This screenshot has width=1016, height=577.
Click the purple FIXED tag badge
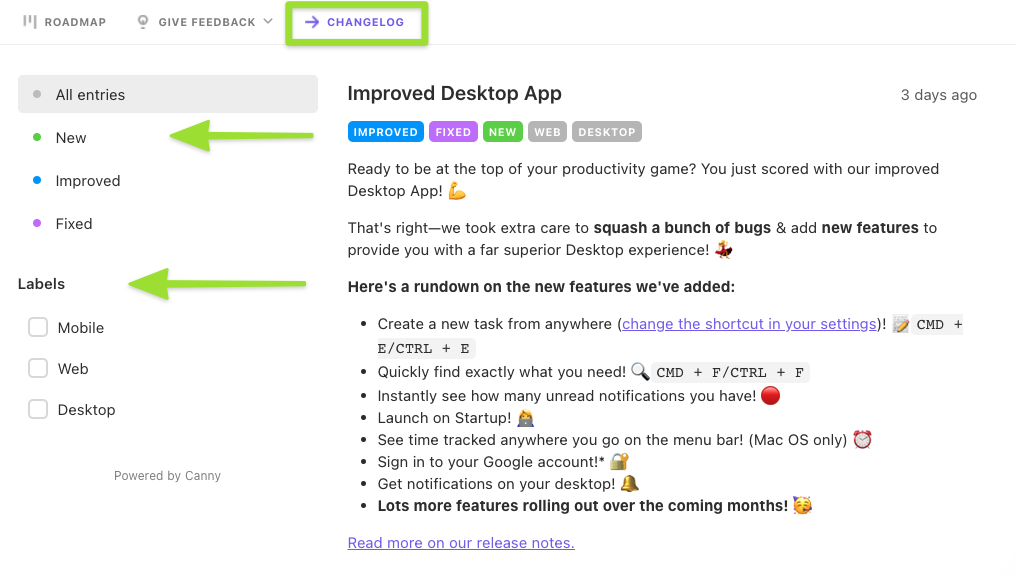454,132
